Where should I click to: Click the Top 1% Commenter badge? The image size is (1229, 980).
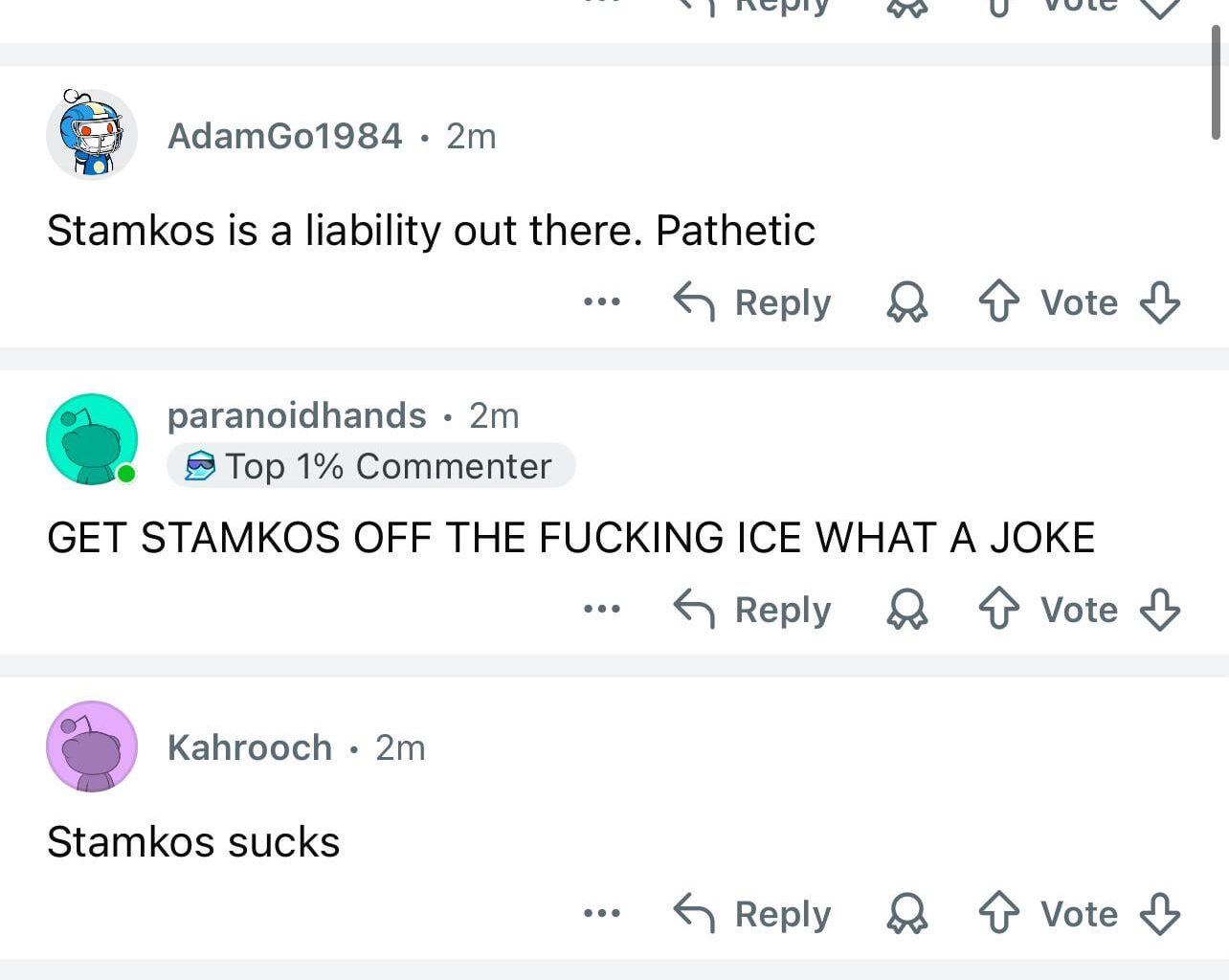click(x=371, y=466)
